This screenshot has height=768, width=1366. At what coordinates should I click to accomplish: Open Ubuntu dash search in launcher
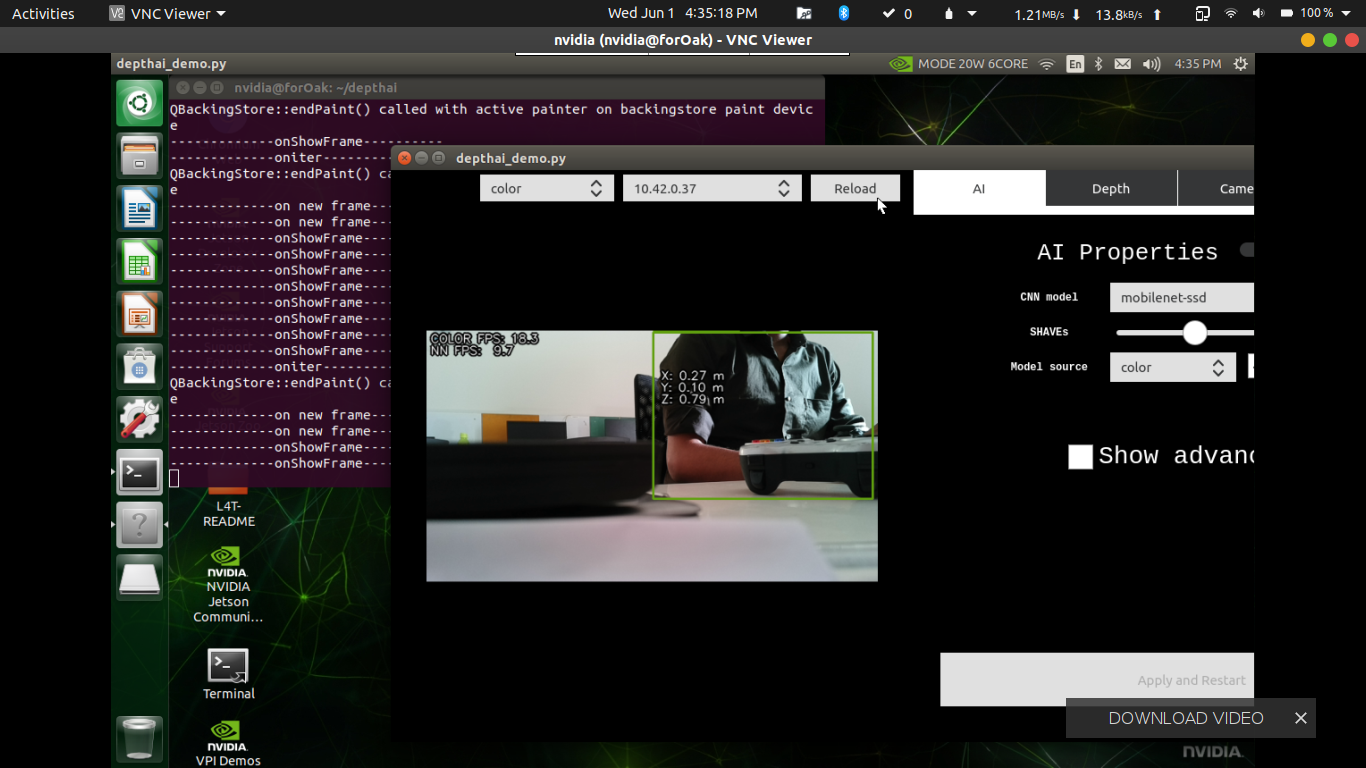click(139, 103)
